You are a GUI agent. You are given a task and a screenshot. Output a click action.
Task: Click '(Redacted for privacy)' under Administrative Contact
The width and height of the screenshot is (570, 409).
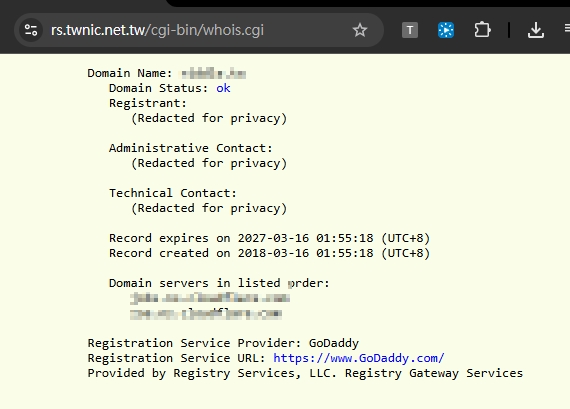[209, 163]
